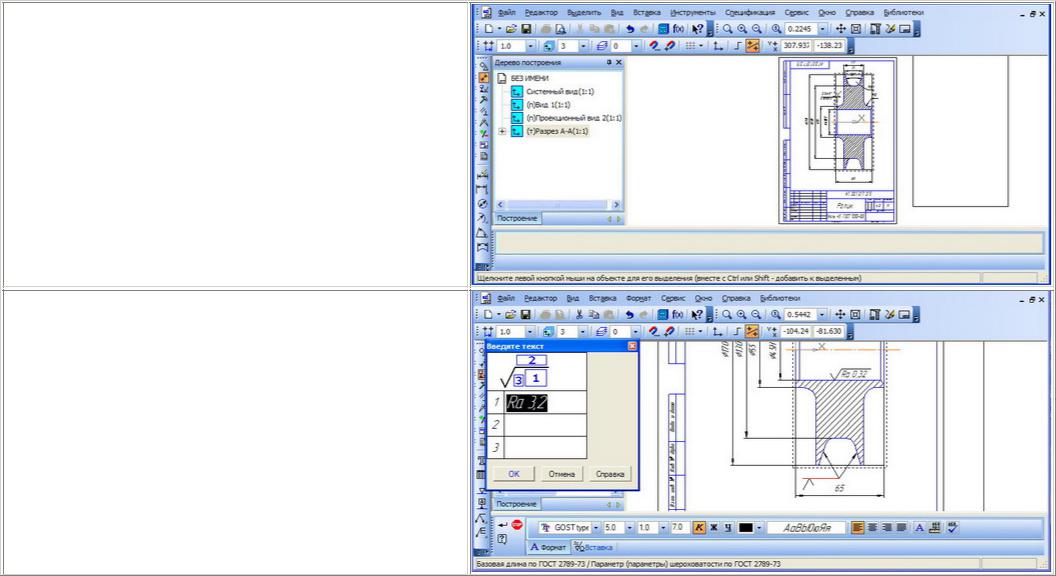Viewport: 1056px width, 576px height.
Task: Click show-all fit icon in top window
Action: pos(855,29)
